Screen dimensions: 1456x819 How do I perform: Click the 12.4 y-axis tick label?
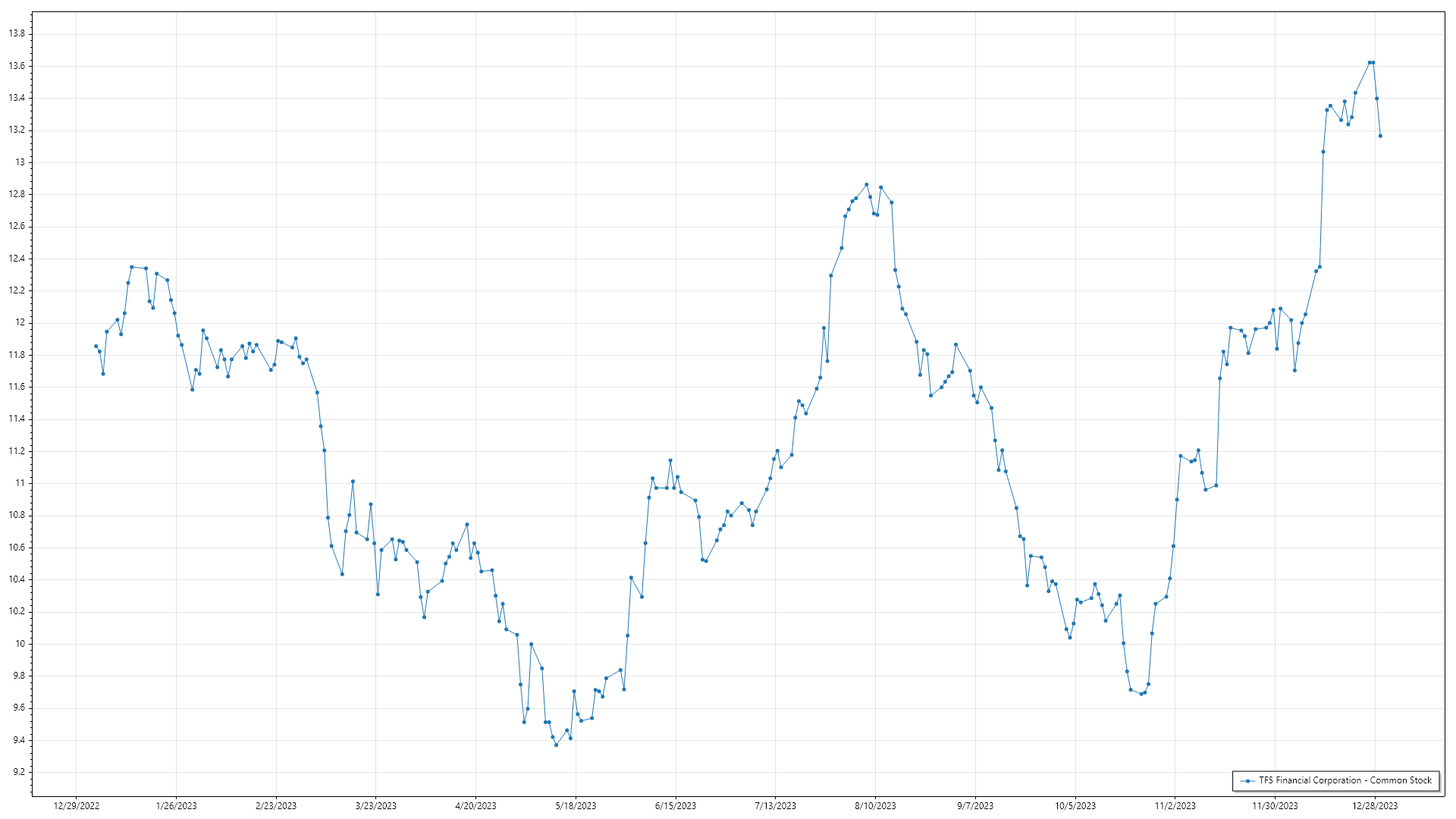coord(17,259)
